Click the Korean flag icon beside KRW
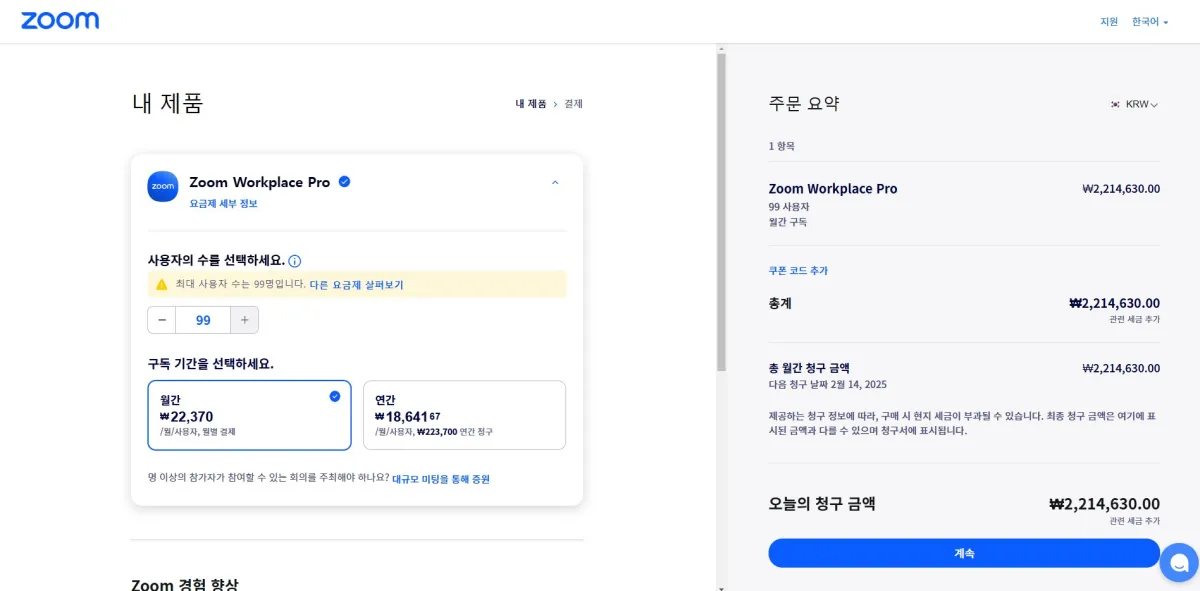Image resolution: width=1200 pixels, height=591 pixels. pyautogui.click(x=1114, y=103)
